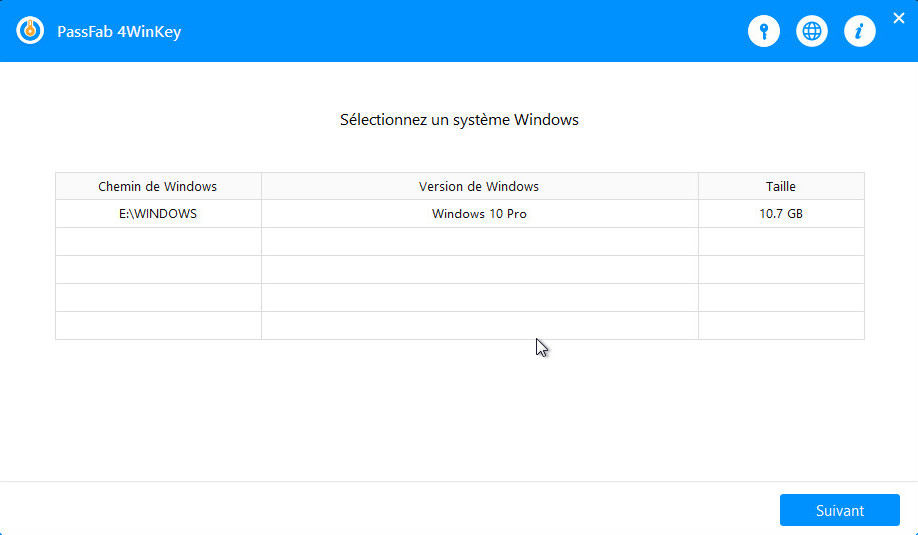Click the PassFab 4WinKey logo icon

30,30
